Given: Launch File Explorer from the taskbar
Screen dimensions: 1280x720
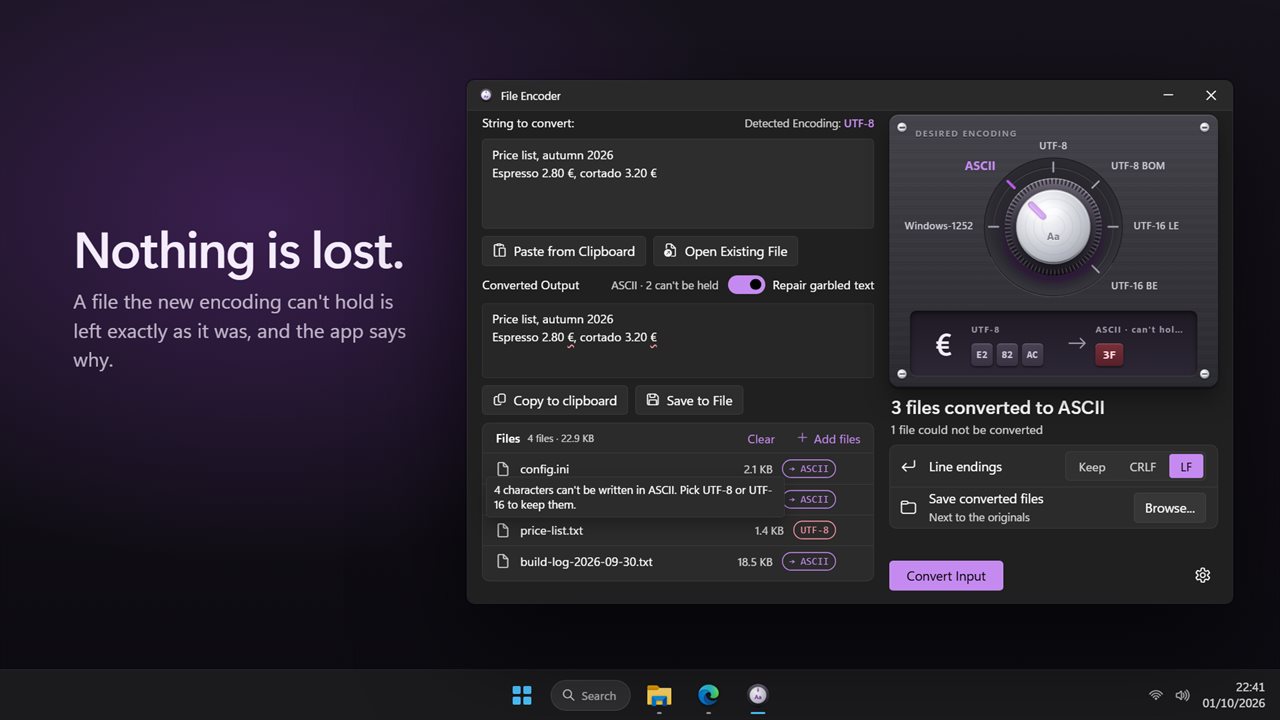Looking at the screenshot, I should pos(659,695).
